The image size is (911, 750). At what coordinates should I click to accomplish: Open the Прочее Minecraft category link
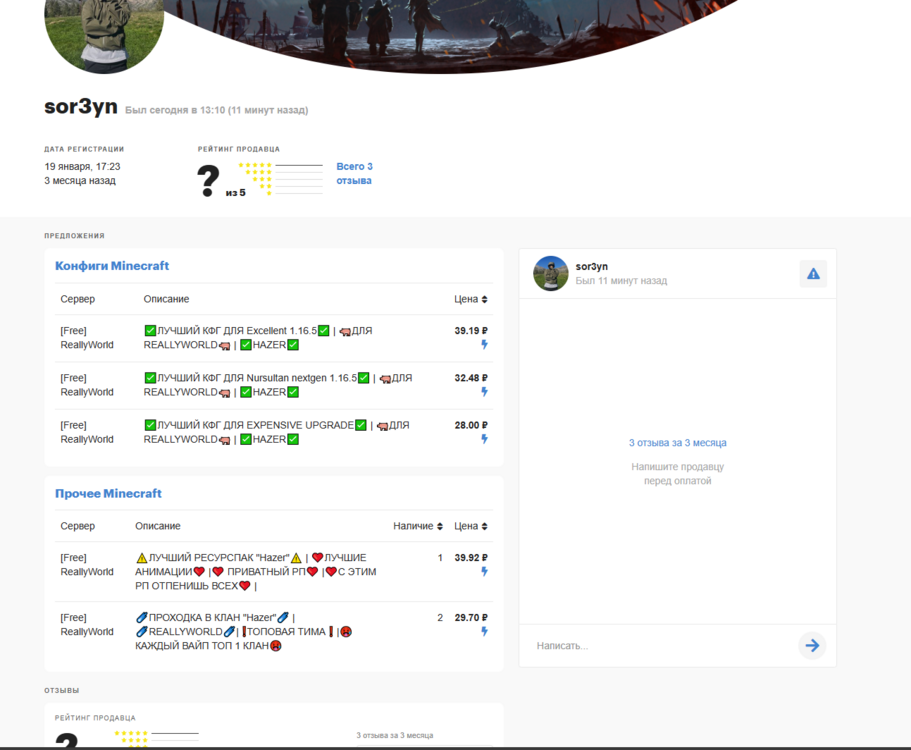coord(108,493)
